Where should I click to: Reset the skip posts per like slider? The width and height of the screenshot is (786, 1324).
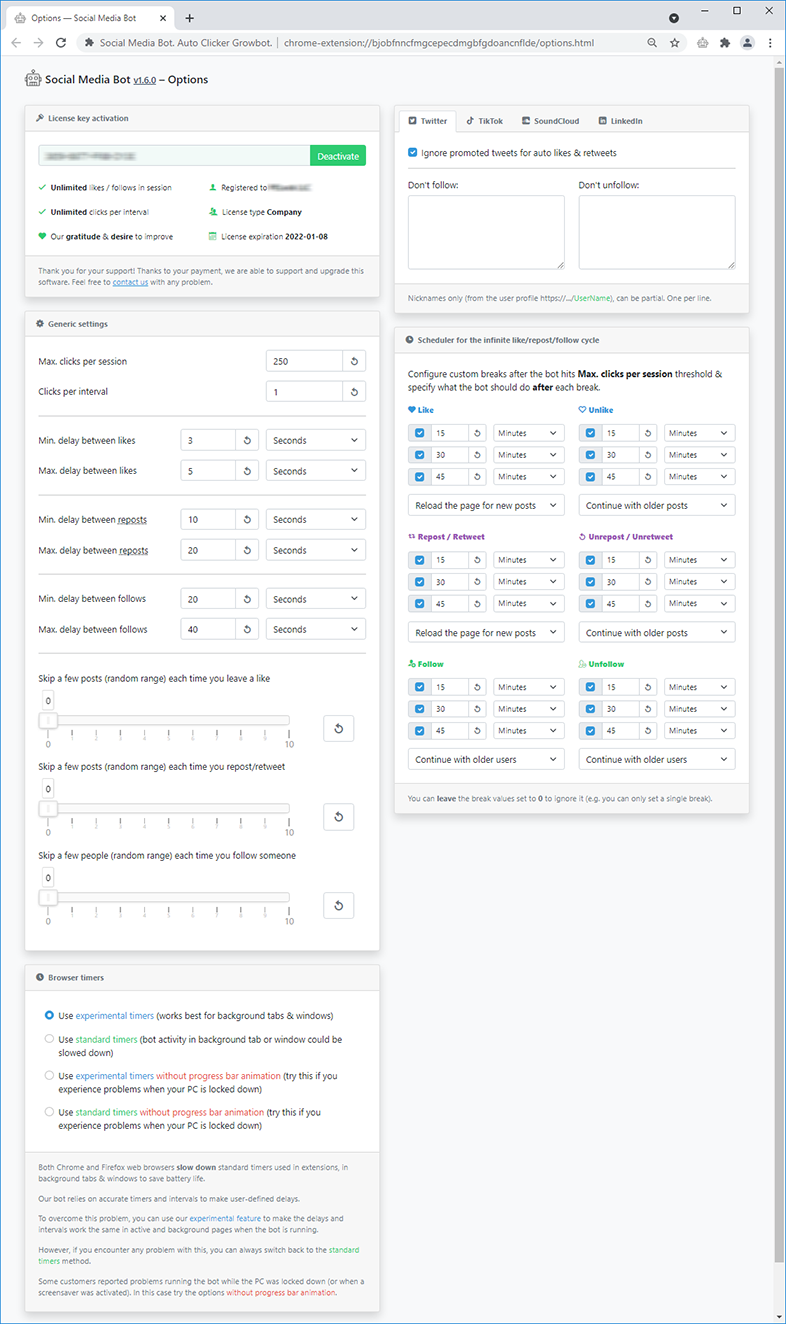click(x=338, y=728)
